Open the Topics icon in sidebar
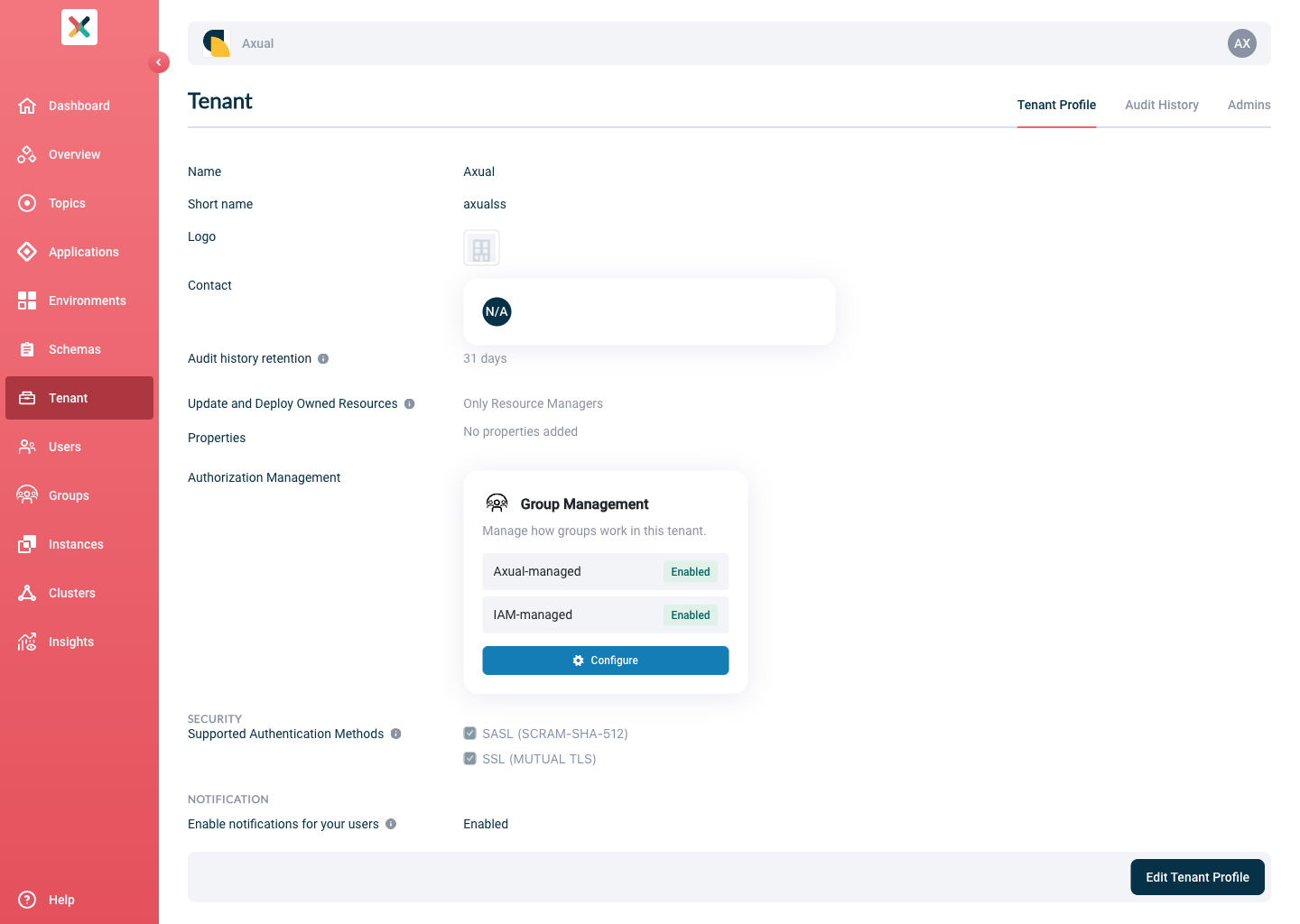 (x=27, y=203)
